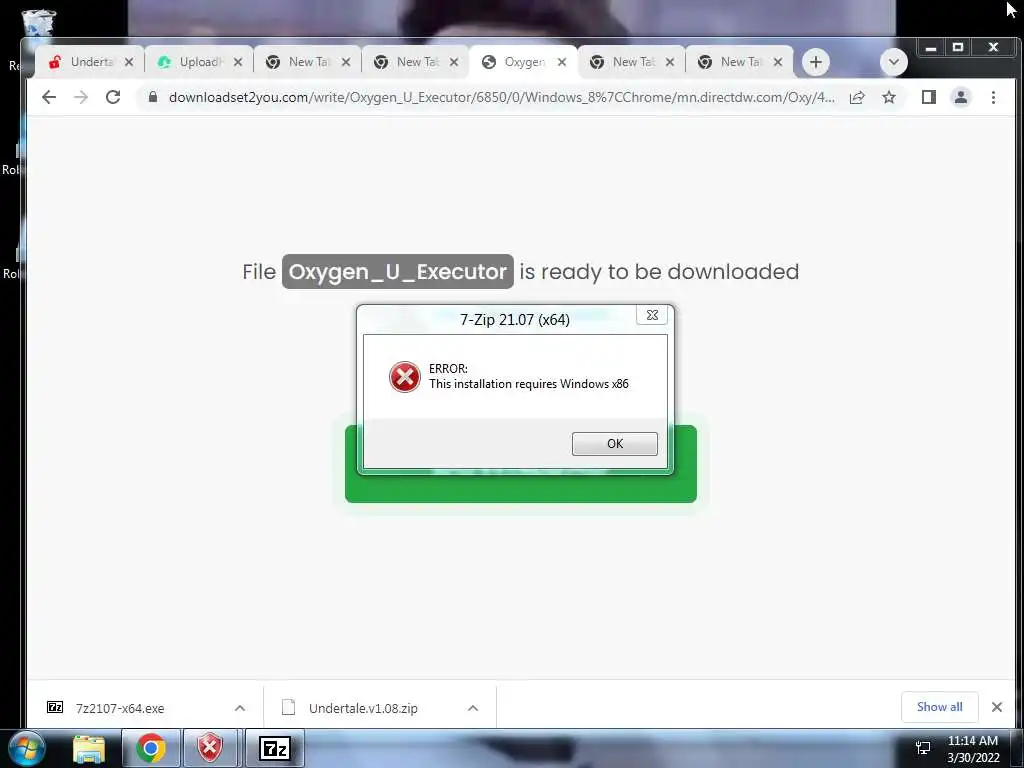Click the zip file icon in downloads bar
This screenshot has width=1024, height=768.
[288, 707]
